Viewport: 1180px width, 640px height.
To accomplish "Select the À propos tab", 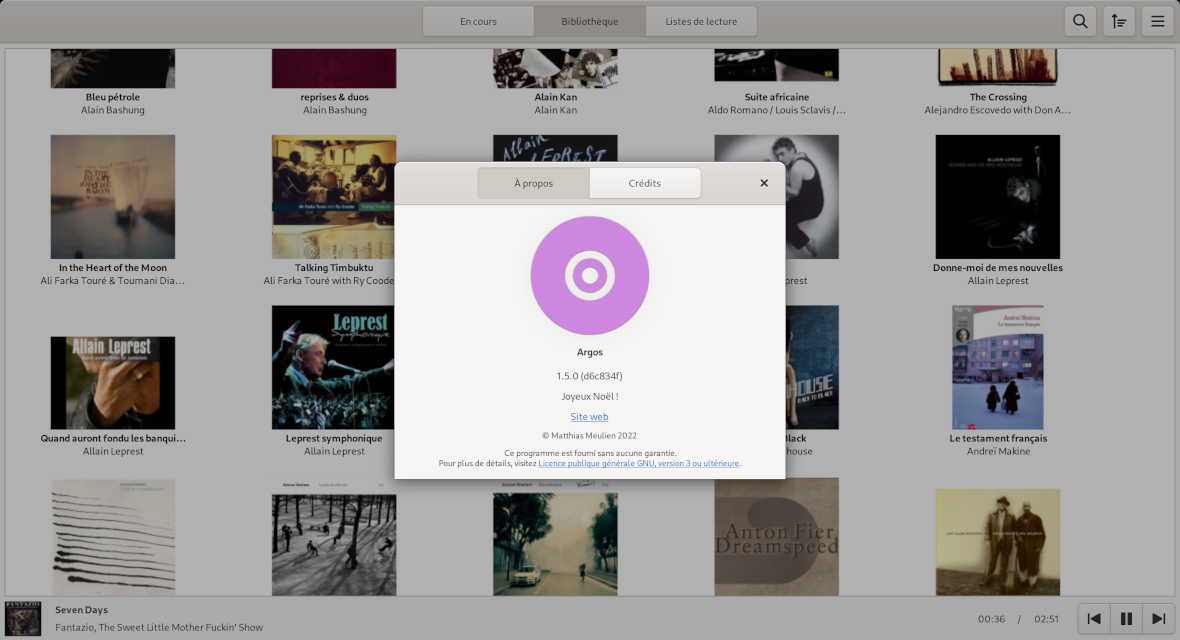I will (x=534, y=182).
